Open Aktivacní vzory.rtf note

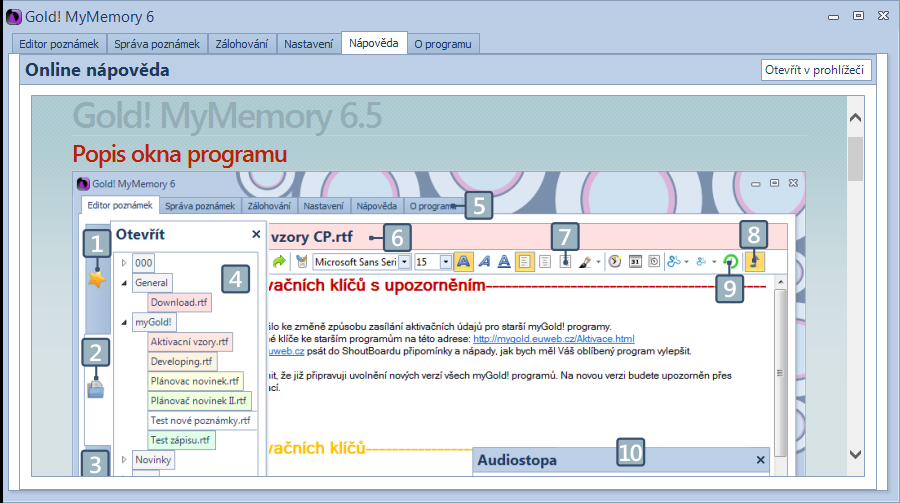[x=189, y=342]
